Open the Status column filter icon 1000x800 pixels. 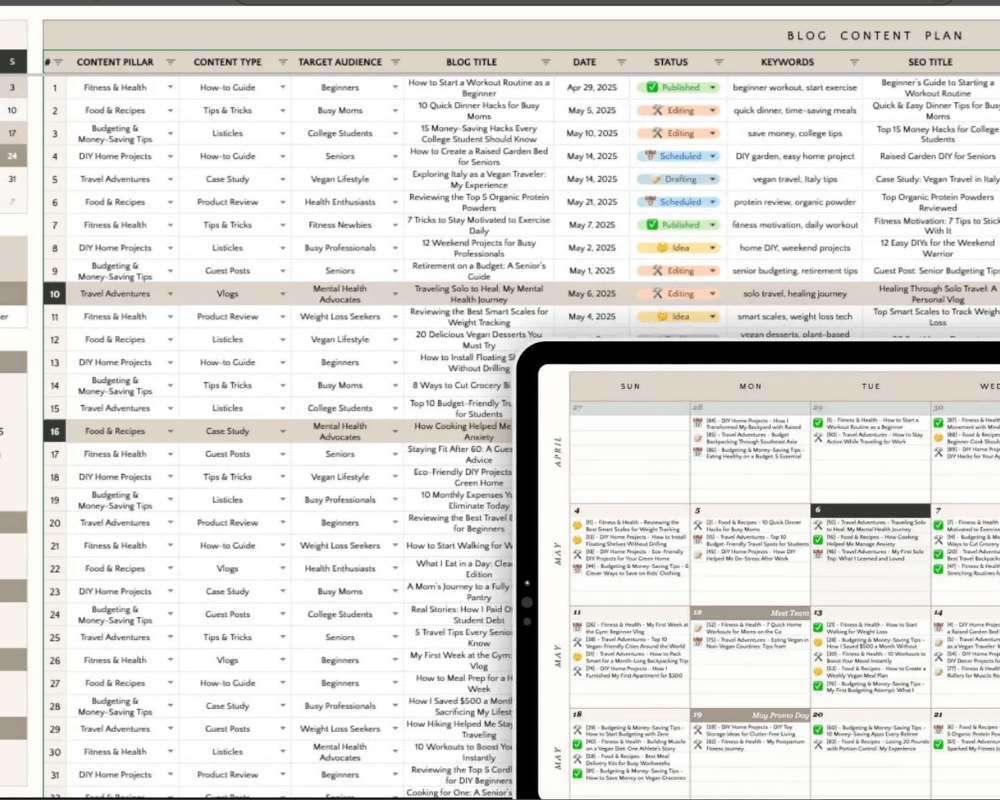719,63
